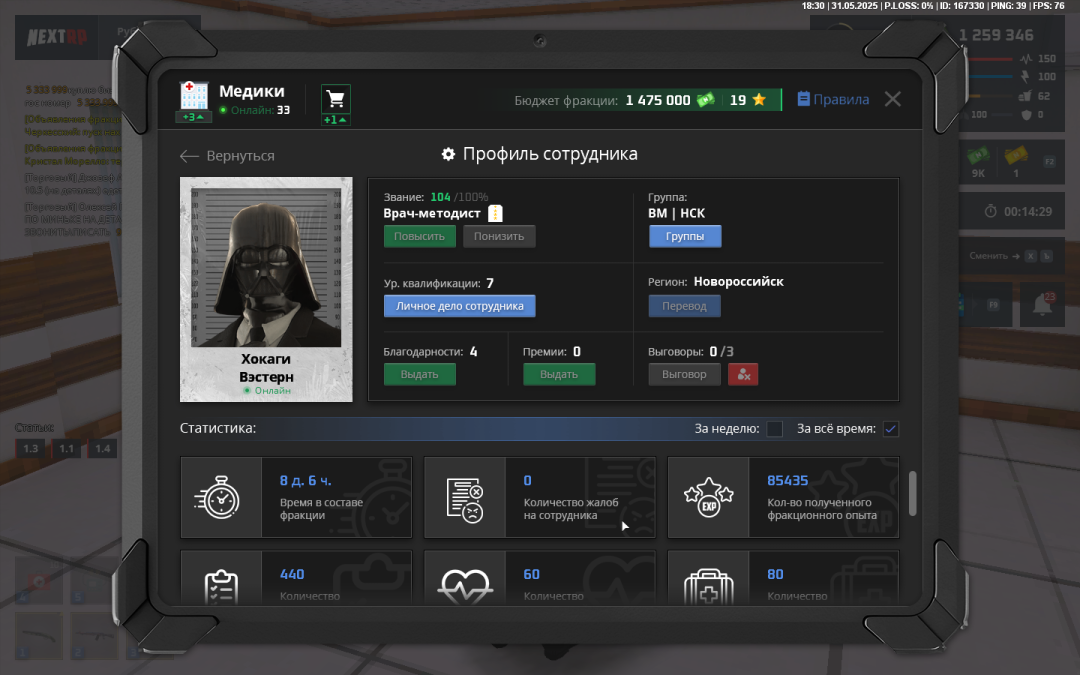Image resolution: width=1080 pixels, height=675 pixels.
Task: Open Личное дело сотрудника
Action: 459,306
